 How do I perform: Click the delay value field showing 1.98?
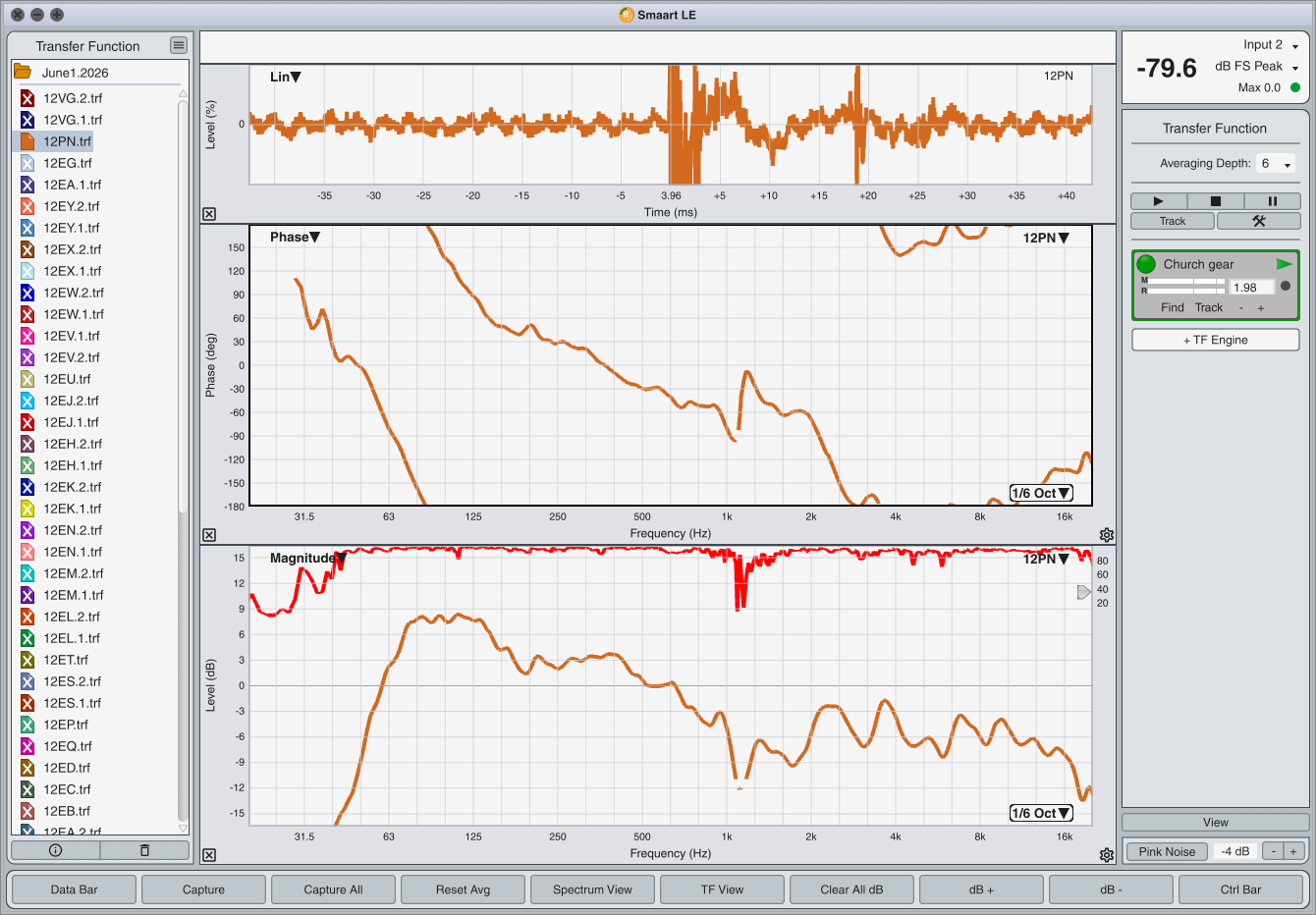point(1252,288)
